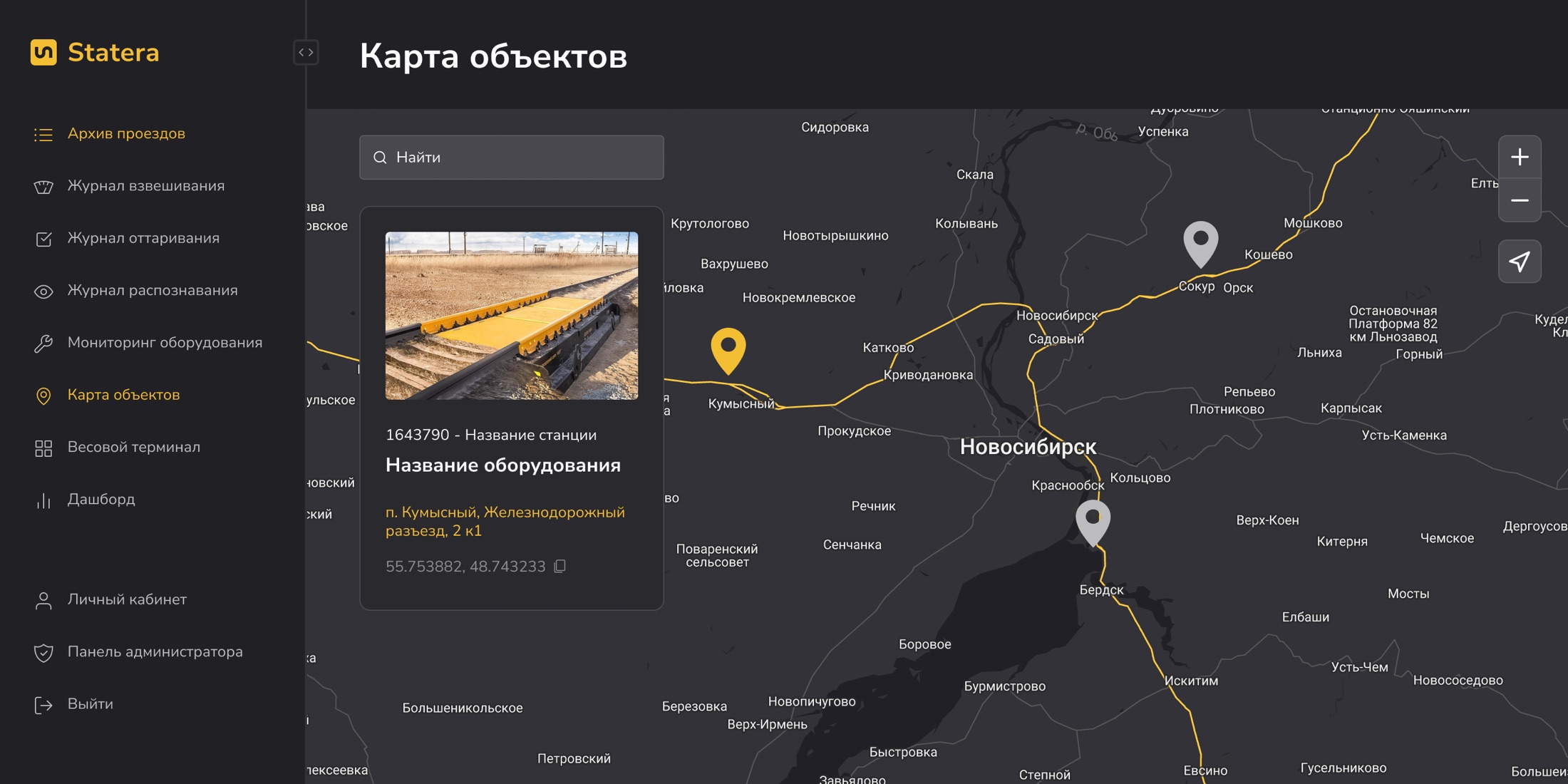Select the gray map pin near Сокур
The height and width of the screenshot is (784, 1568).
click(x=1201, y=243)
